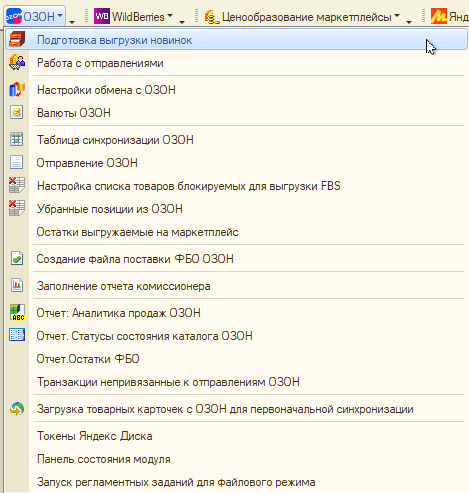This screenshot has height=493, width=469.
Task: Select Остатки выгружаемые на маркетплейс
Action: coord(137,232)
